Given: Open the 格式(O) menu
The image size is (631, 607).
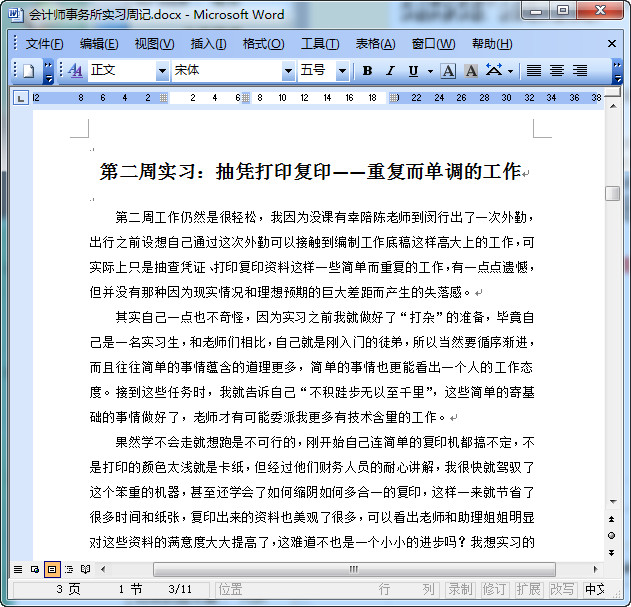Looking at the screenshot, I should (x=264, y=43).
